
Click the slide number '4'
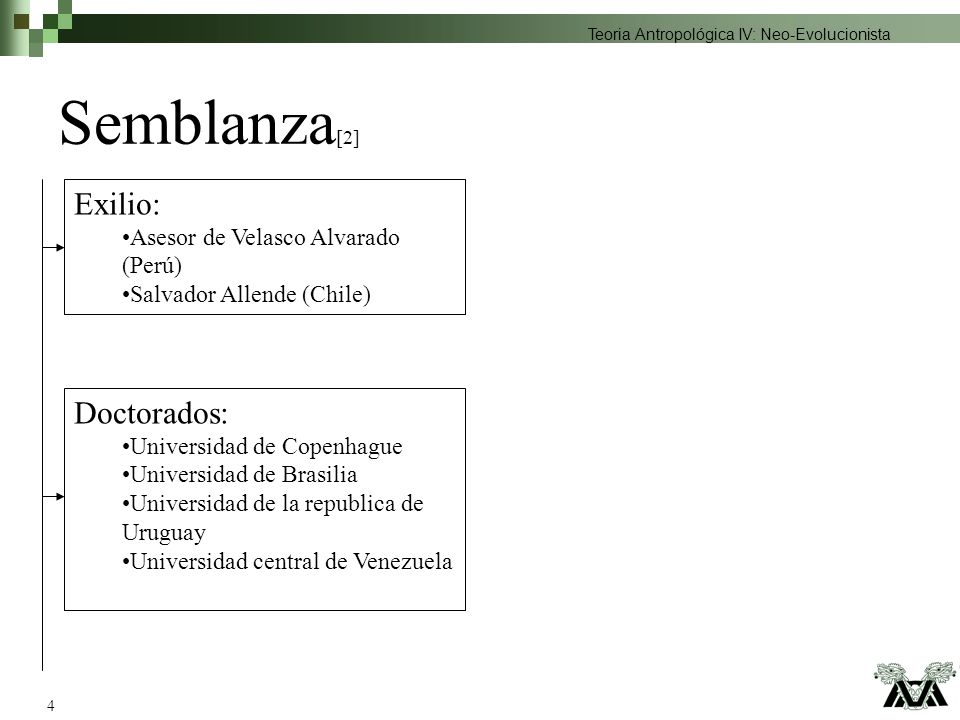[51, 705]
